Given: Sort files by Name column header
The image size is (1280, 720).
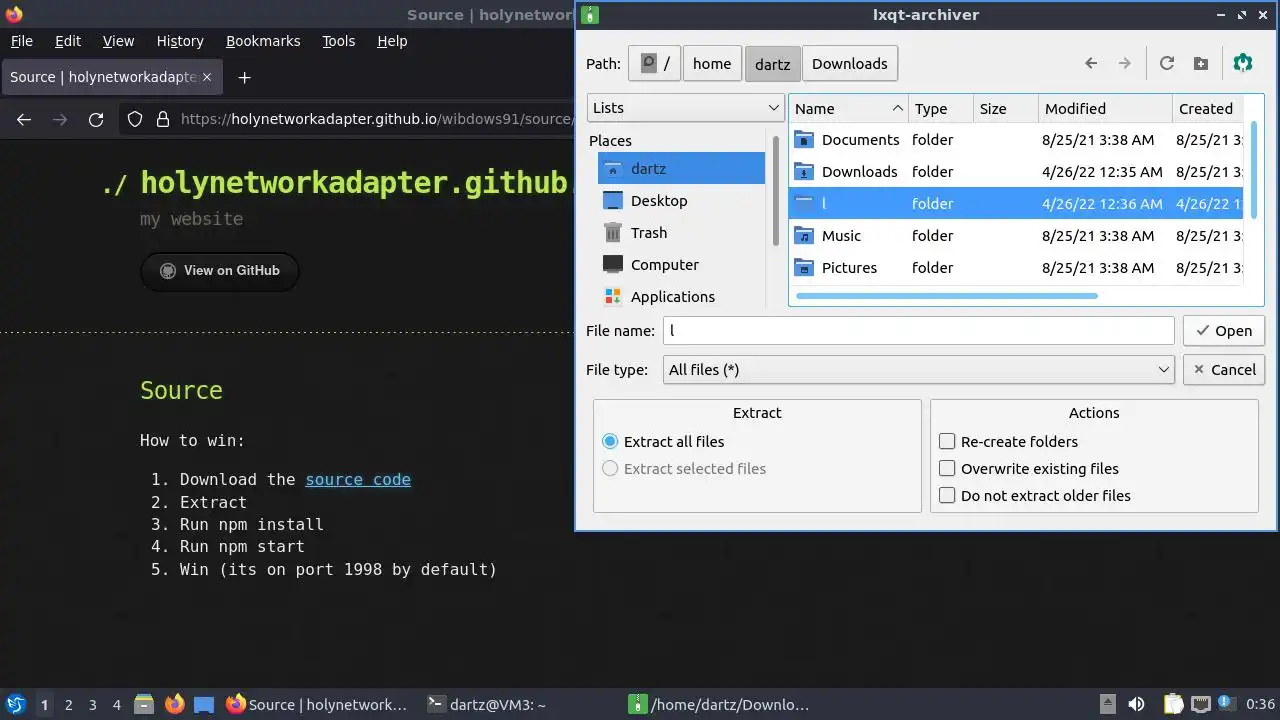Looking at the screenshot, I should point(848,108).
